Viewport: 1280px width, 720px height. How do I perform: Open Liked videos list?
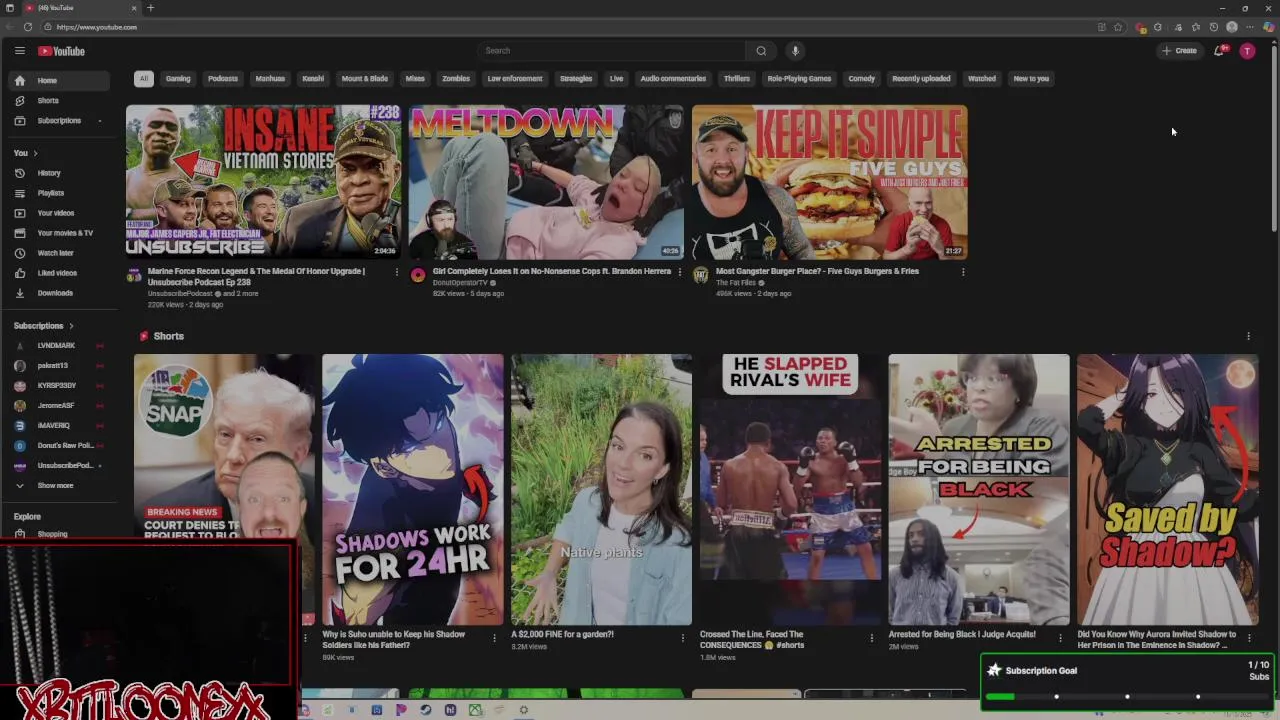point(59,273)
